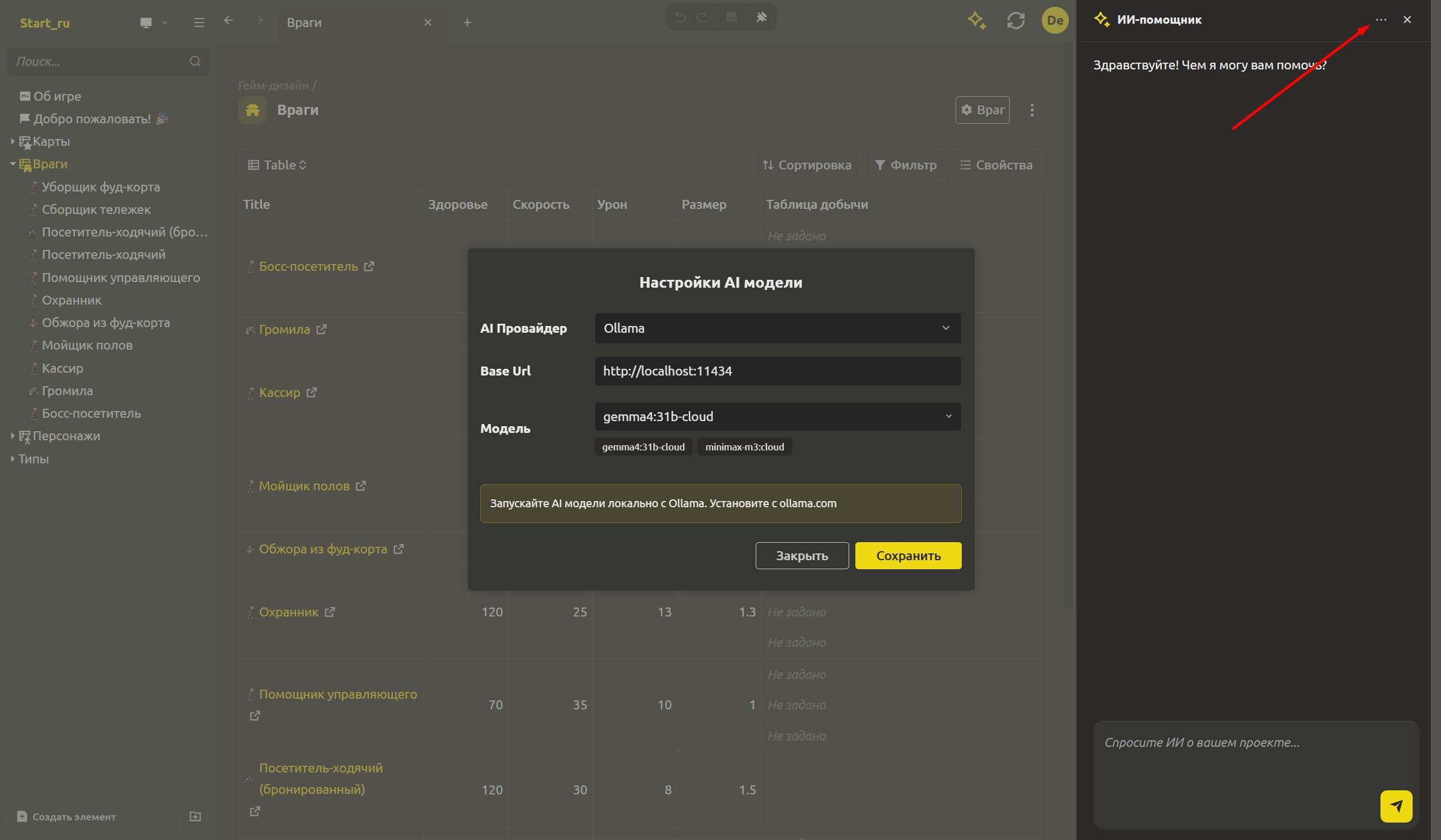Select the minimax-m3:cloud model chip
1441x840 pixels.
point(744,446)
